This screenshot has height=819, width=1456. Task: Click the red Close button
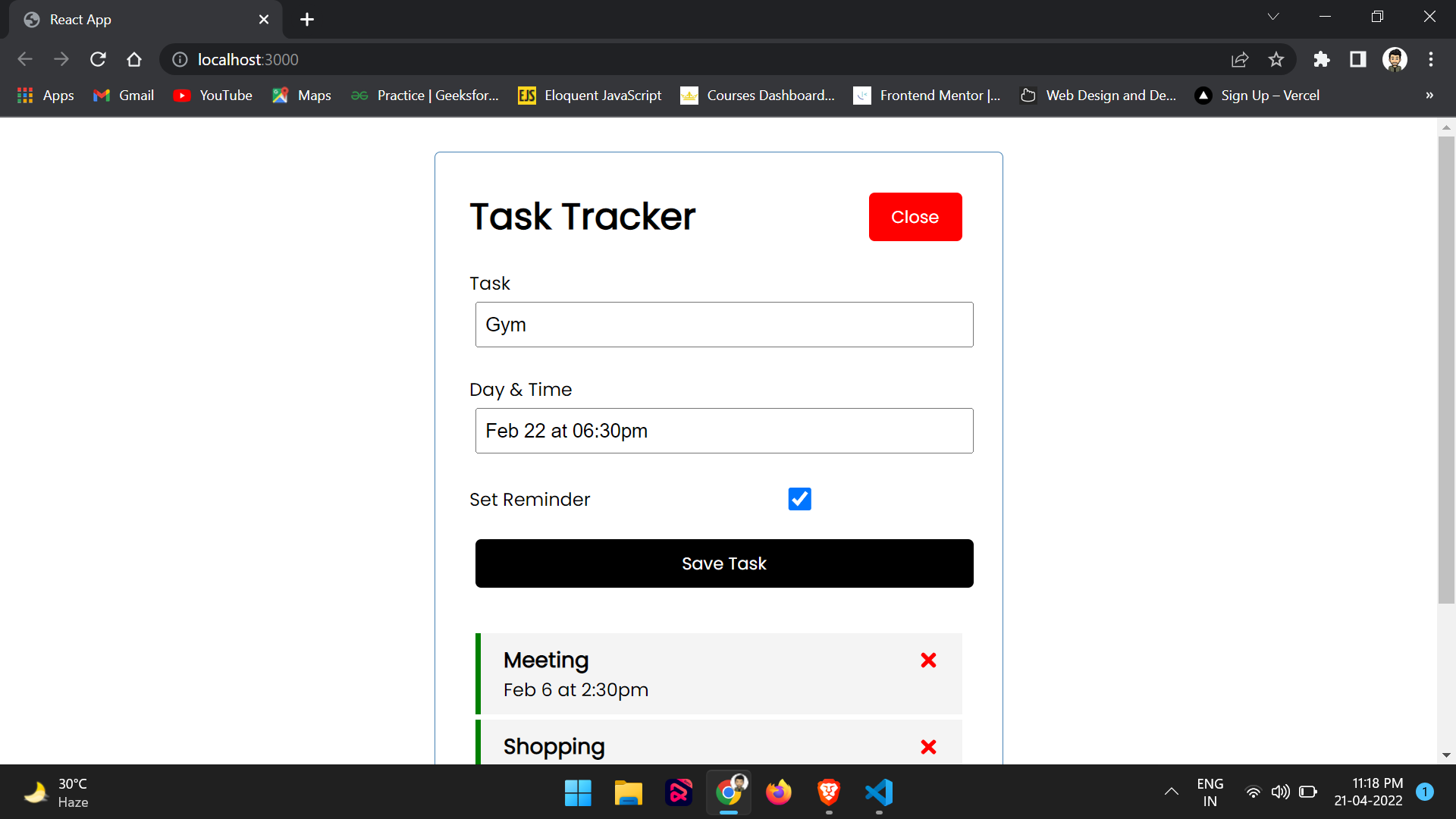pos(915,217)
